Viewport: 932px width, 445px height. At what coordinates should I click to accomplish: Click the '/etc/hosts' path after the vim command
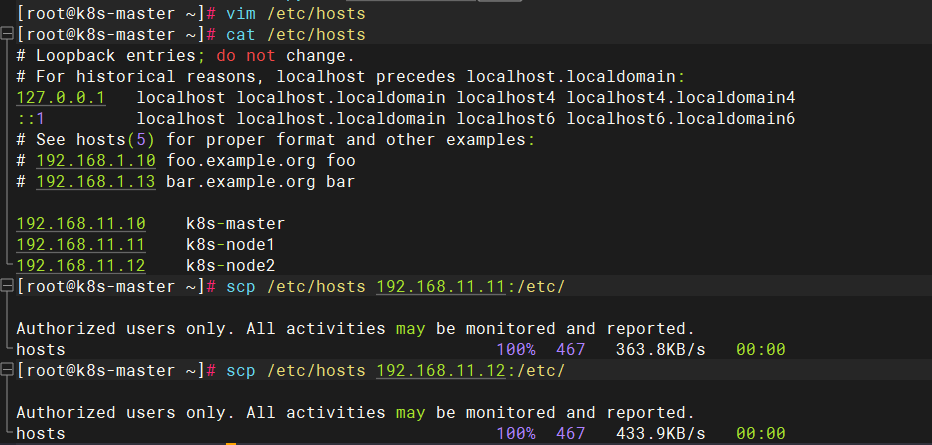316,13
